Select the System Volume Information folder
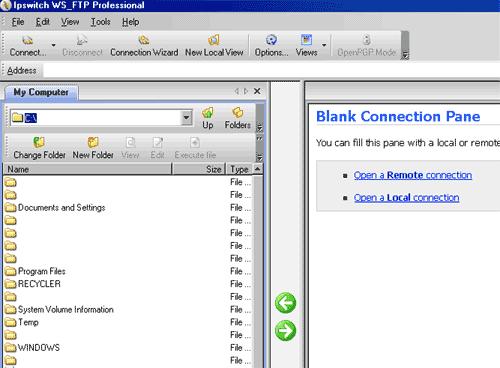Image resolution: width=500 pixels, height=368 pixels. tap(66, 310)
